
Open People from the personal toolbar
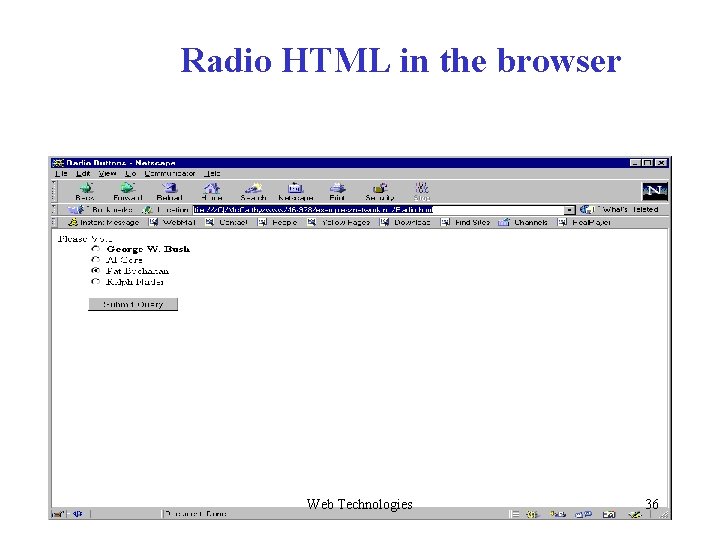click(278, 222)
